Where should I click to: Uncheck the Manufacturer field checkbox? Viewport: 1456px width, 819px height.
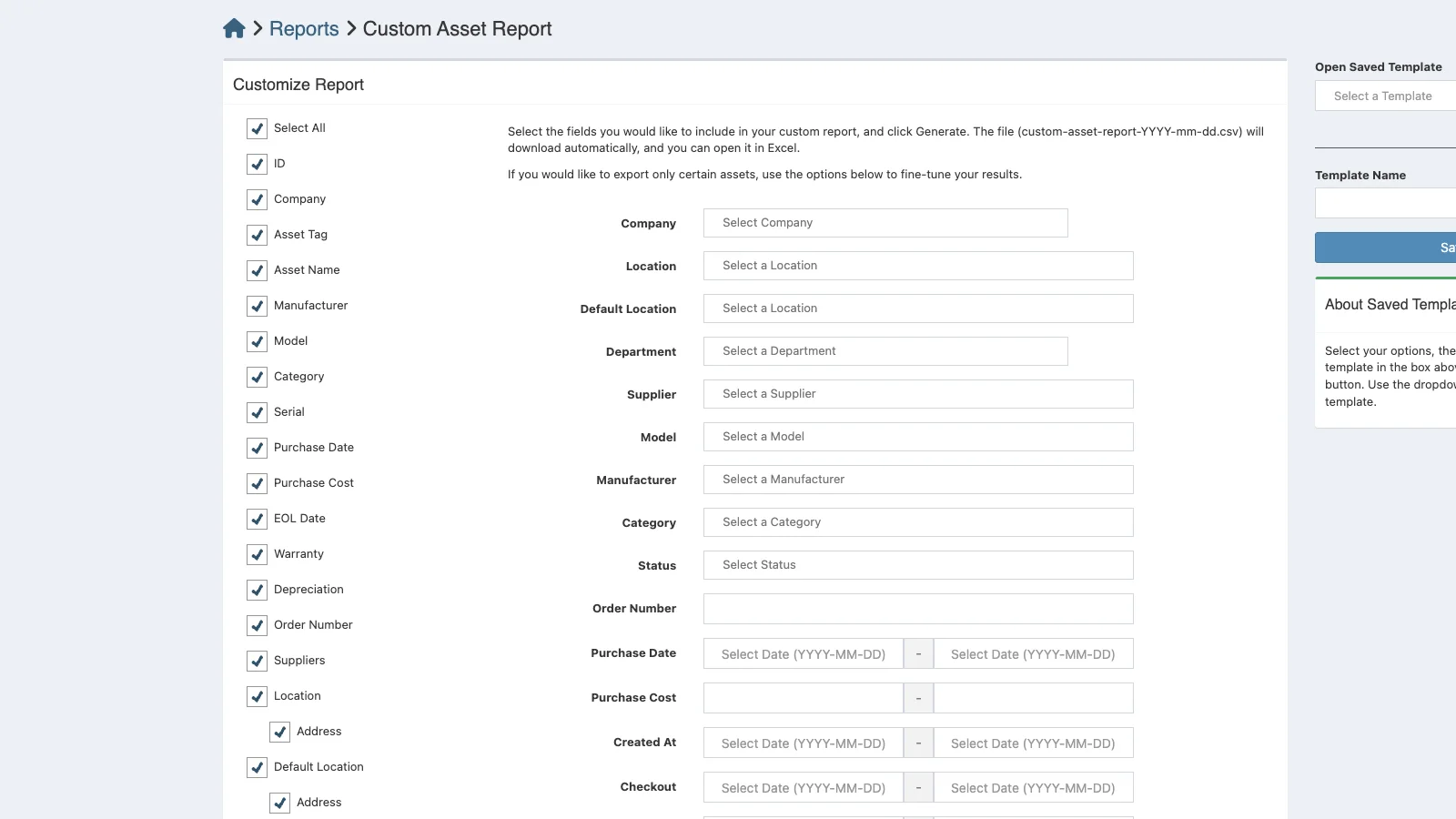pos(257,306)
